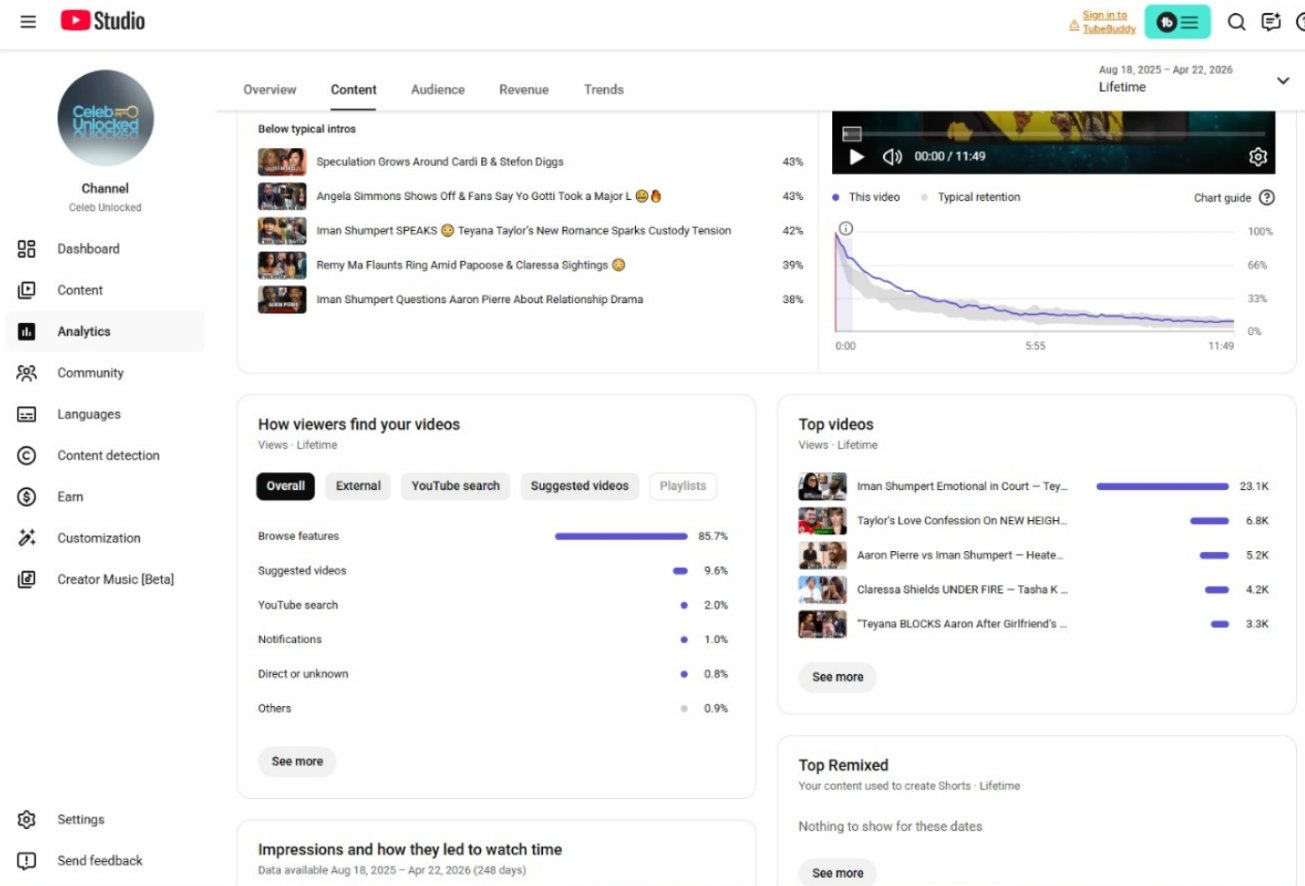Switch to the Audience tab

pos(437,90)
